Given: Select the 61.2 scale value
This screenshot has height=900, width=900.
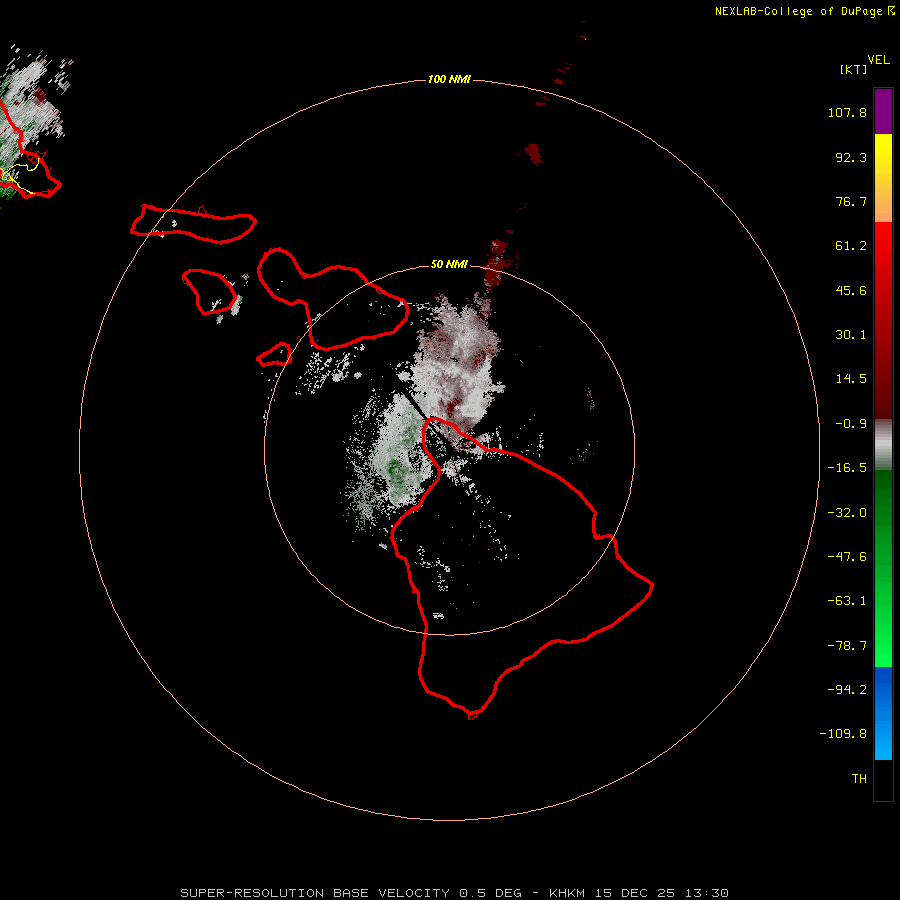Looking at the screenshot, I should pos(851,246).
